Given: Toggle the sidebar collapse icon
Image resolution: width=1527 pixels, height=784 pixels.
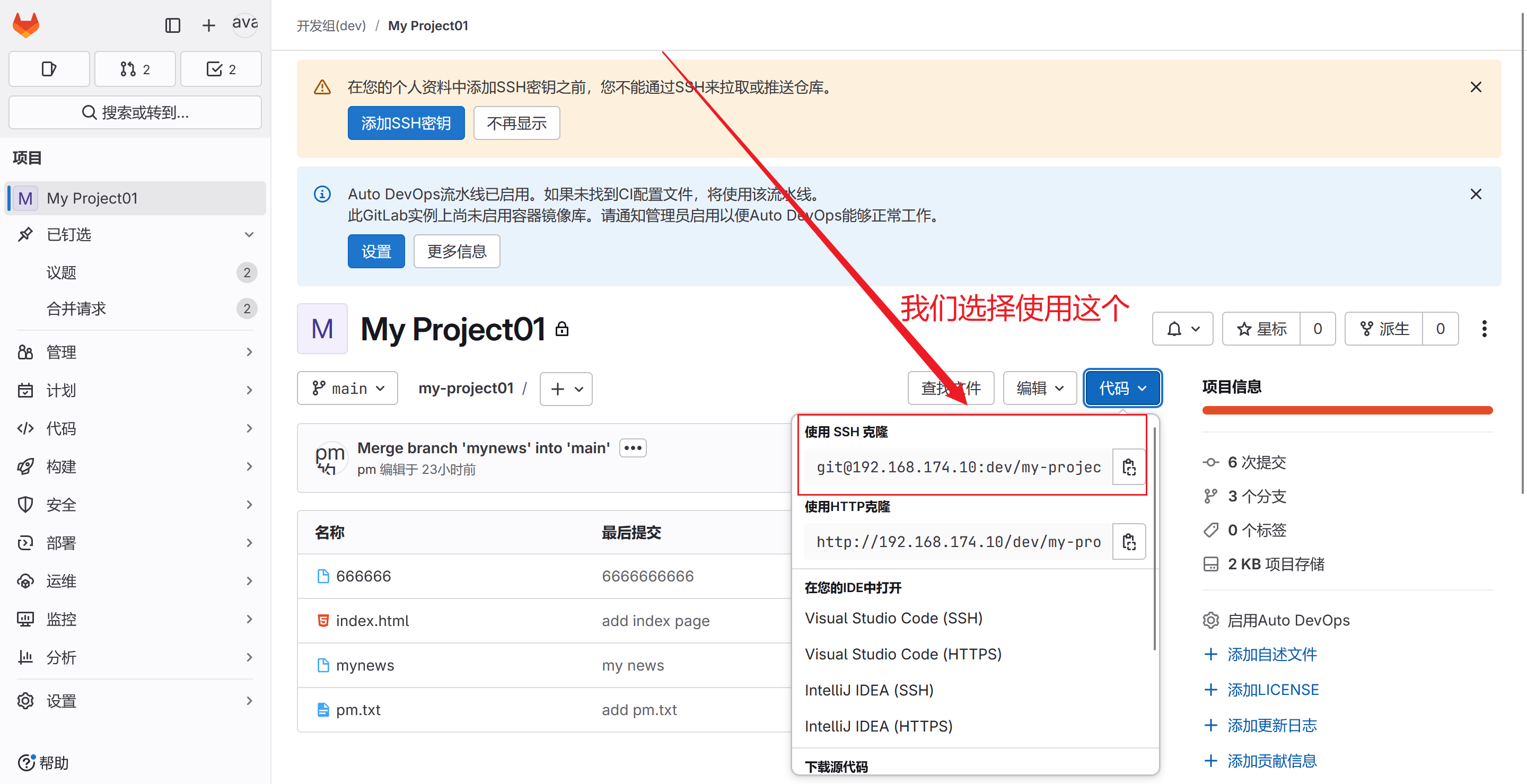Looking at the screenshot, I should [x=172, y=25].
